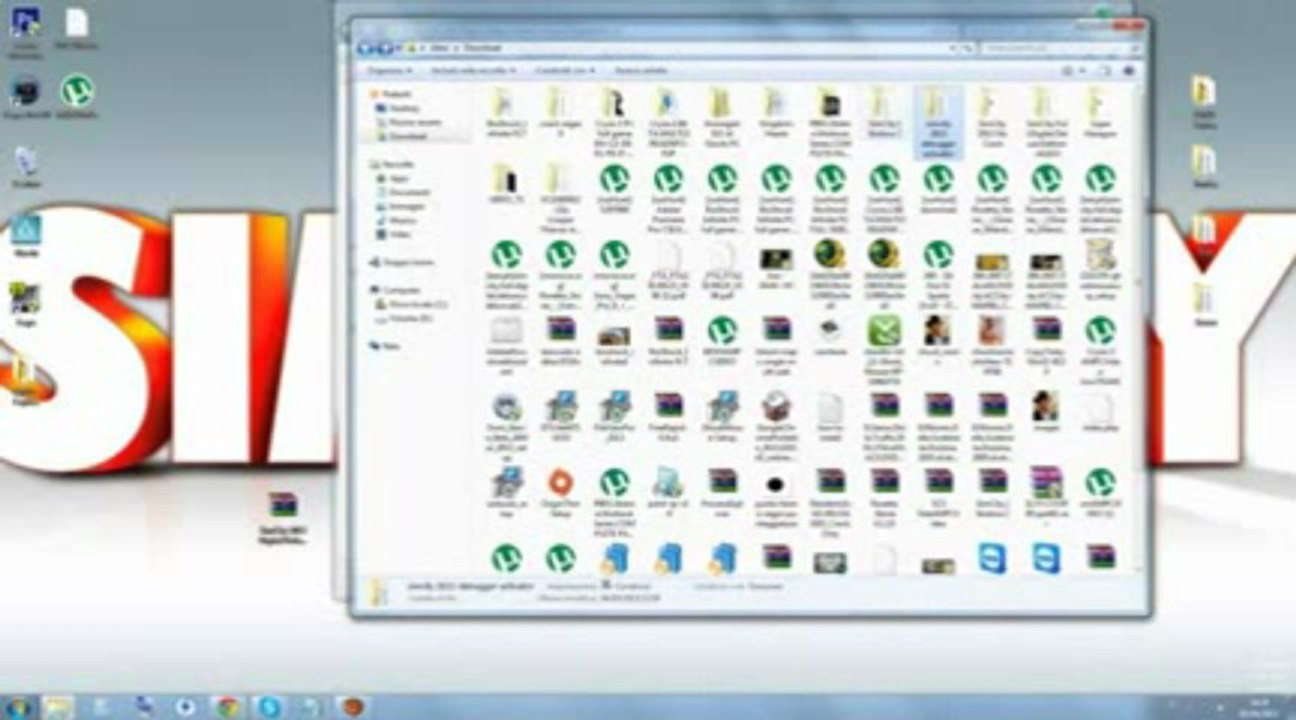Select Gruppo home in sidebar
The height and width of the screenshot is (720, 1296).
pos(402,262)
